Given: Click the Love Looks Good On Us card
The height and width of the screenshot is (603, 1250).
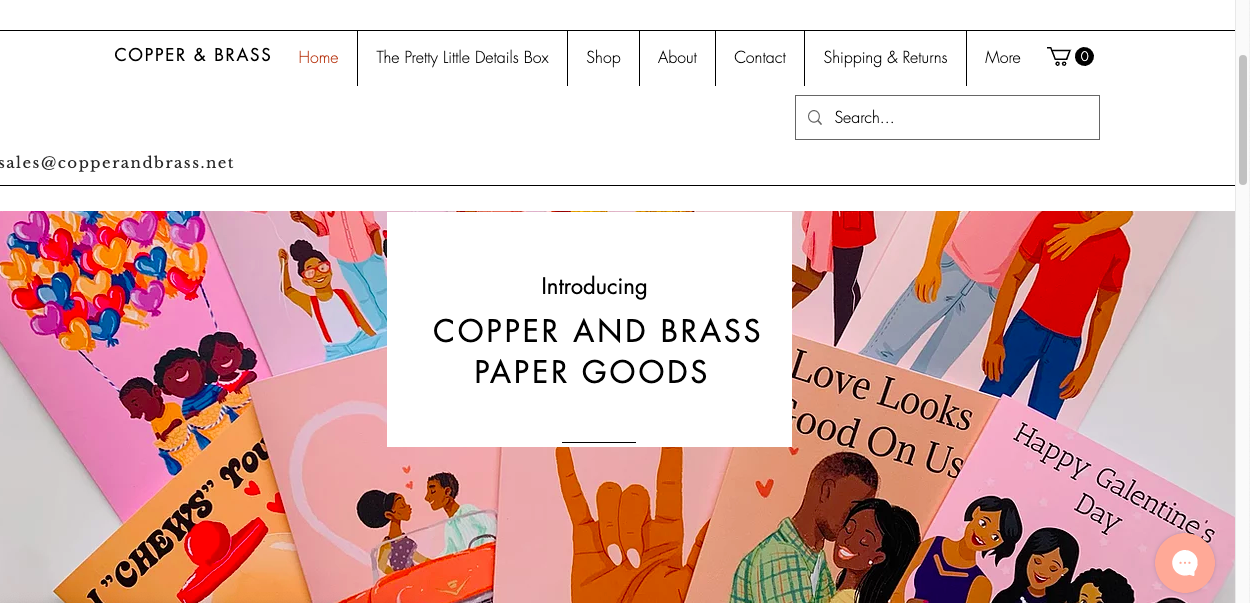Looking at the screenshot, I should click(860, 470).
